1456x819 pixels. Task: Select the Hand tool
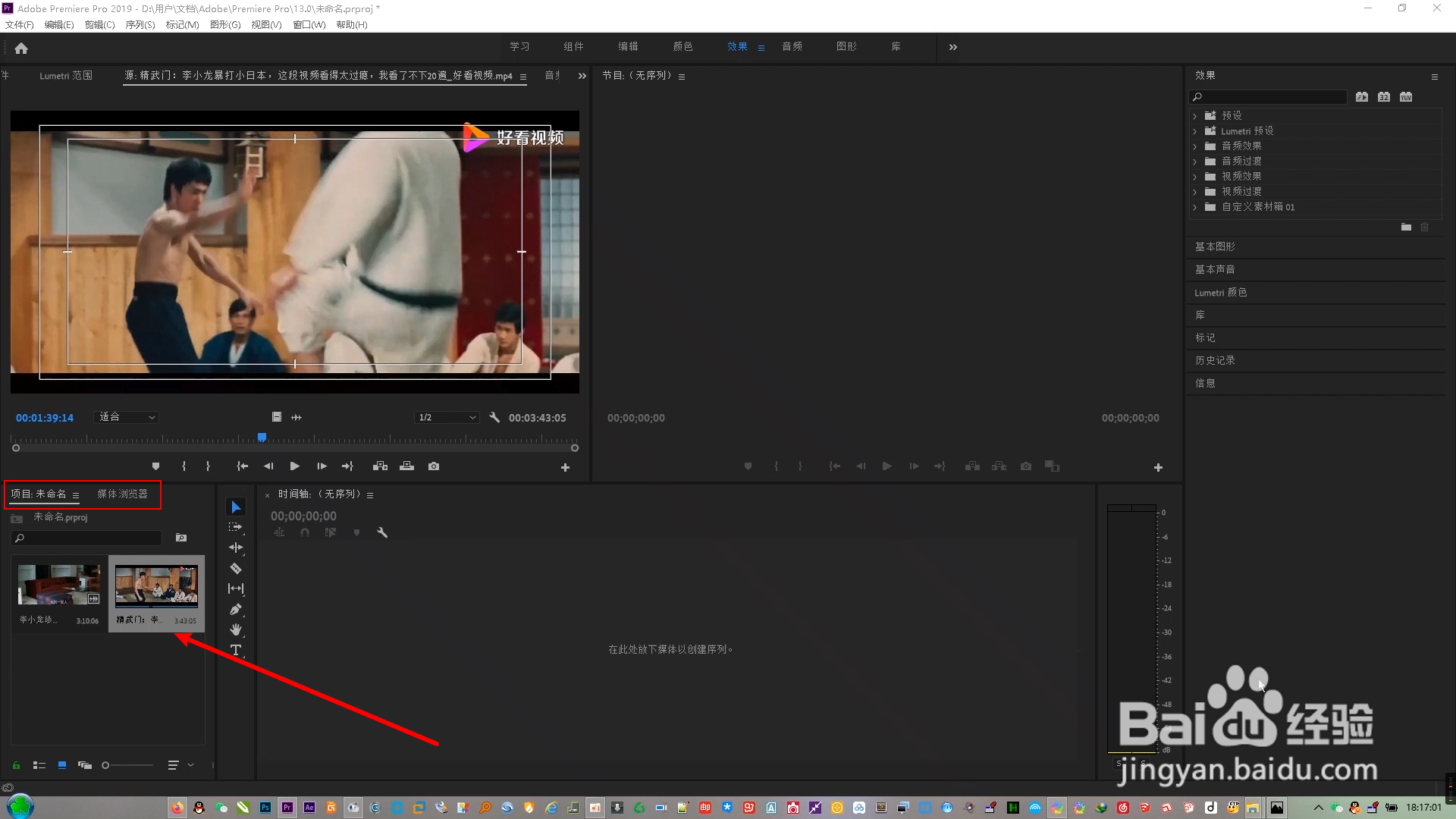pyautogui.click(x=236, y=629)
